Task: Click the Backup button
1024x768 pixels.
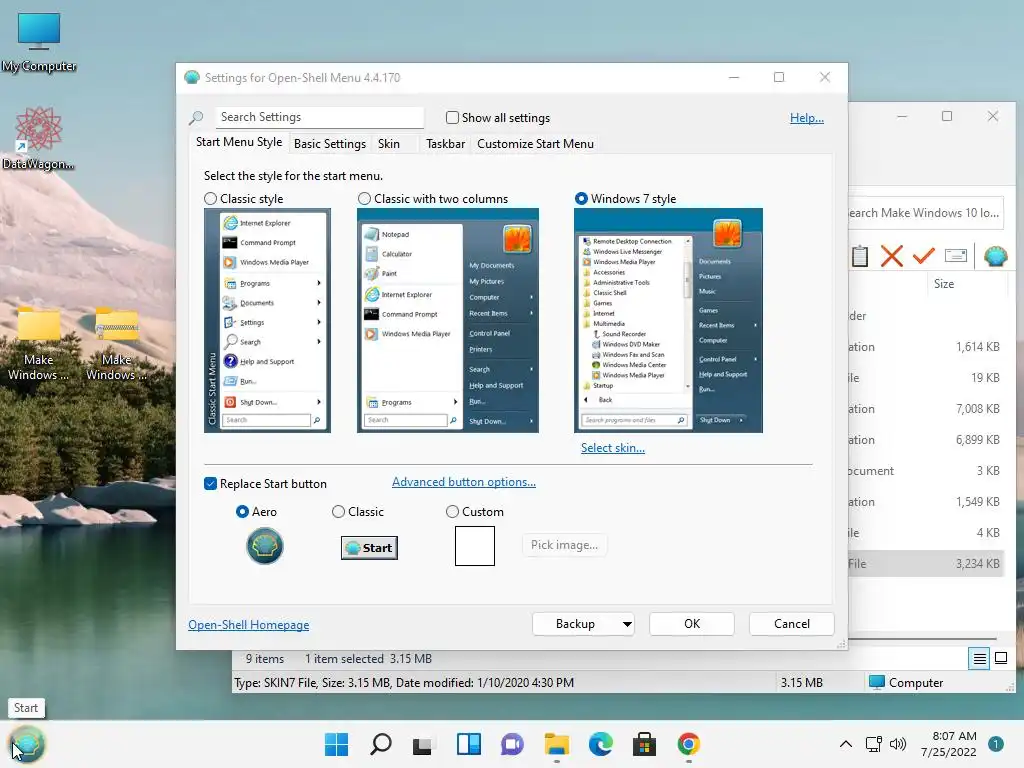Action: click(x=575, y=624)
